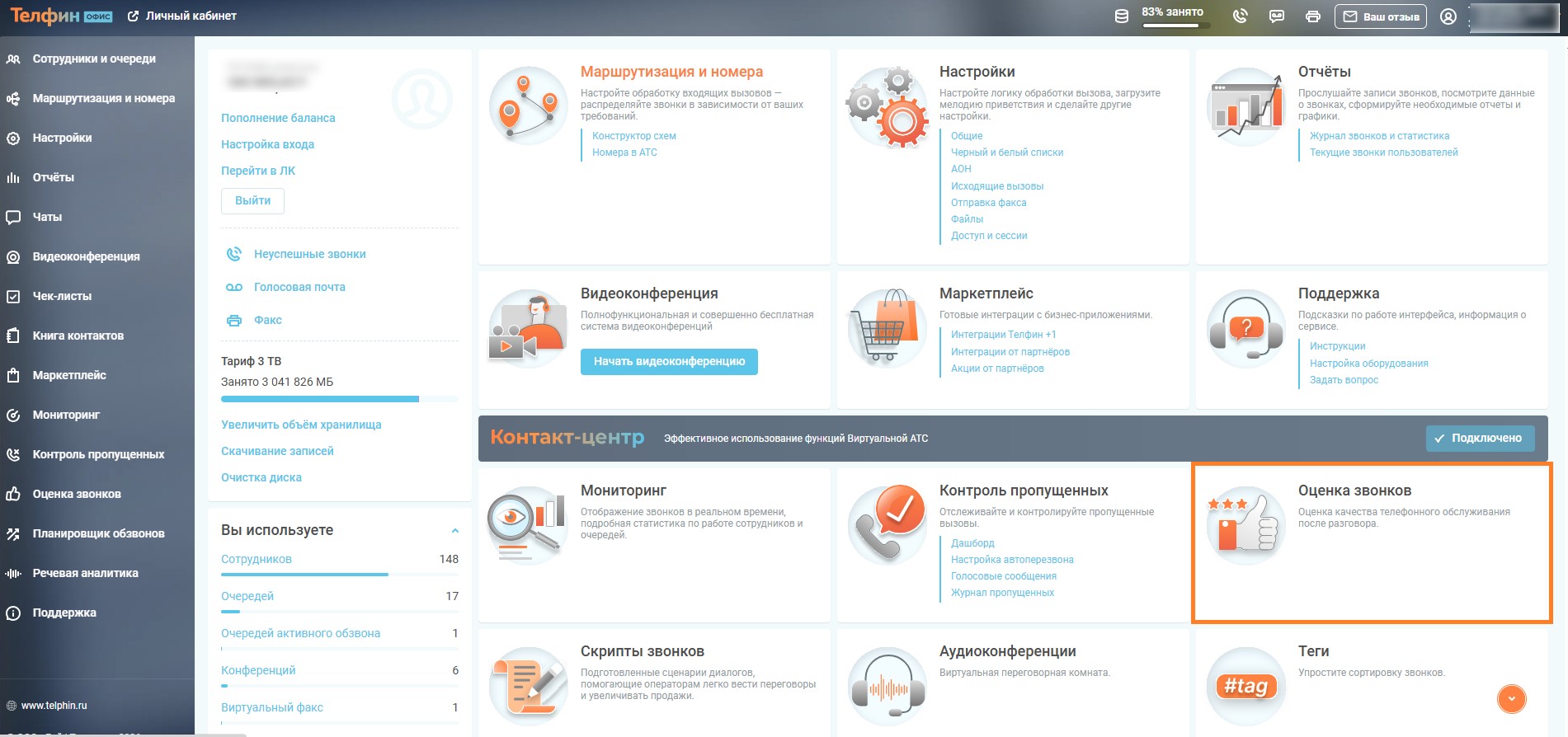The image size is (1568, 737).
Task: Click the #tag Теги icon
Action: point(1246,686)
